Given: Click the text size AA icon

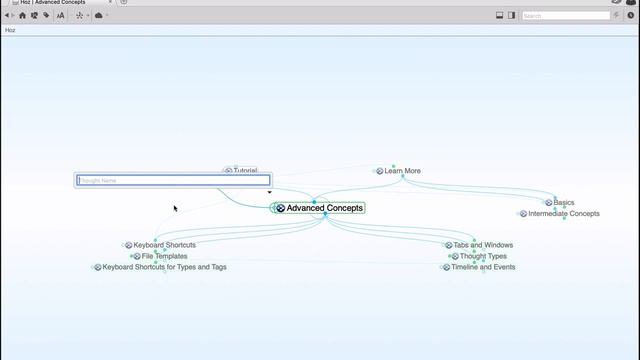Looking at the screenshot, I should tap(60, 16).
